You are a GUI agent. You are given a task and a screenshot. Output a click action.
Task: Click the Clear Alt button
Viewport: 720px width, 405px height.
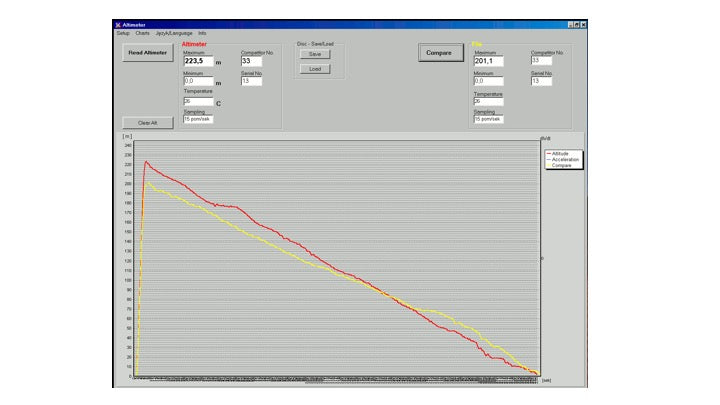point(148,122)
